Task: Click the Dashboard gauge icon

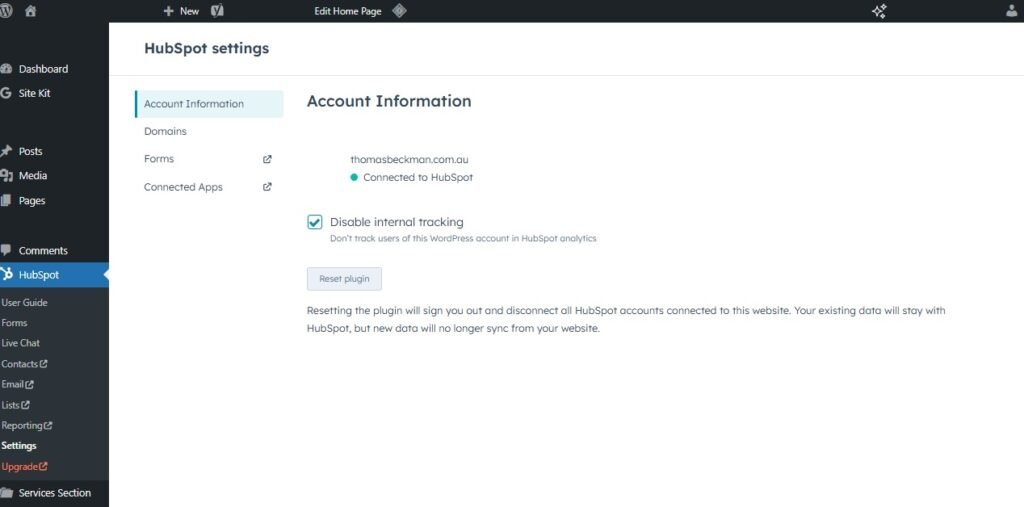Action: (x=6, y=69)
